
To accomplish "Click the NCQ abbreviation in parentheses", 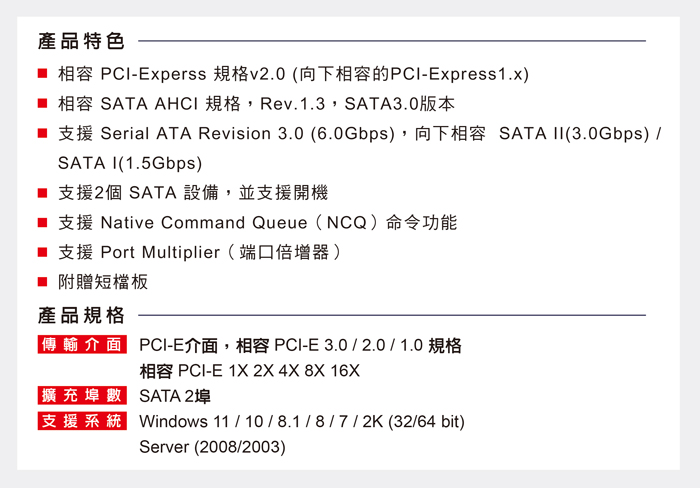I will 348,222.
